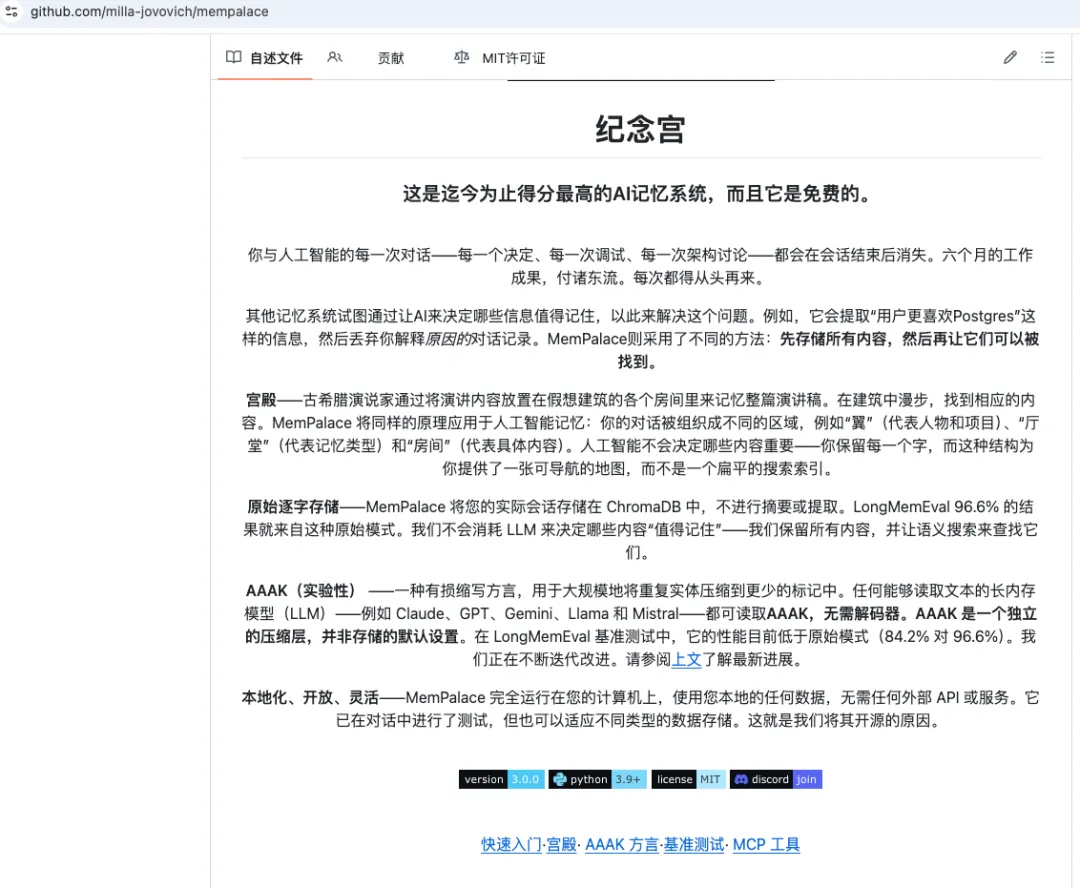Click the bold text 先存储所有内容
This screenshot has height=888, width=1080.
point(833,339)
